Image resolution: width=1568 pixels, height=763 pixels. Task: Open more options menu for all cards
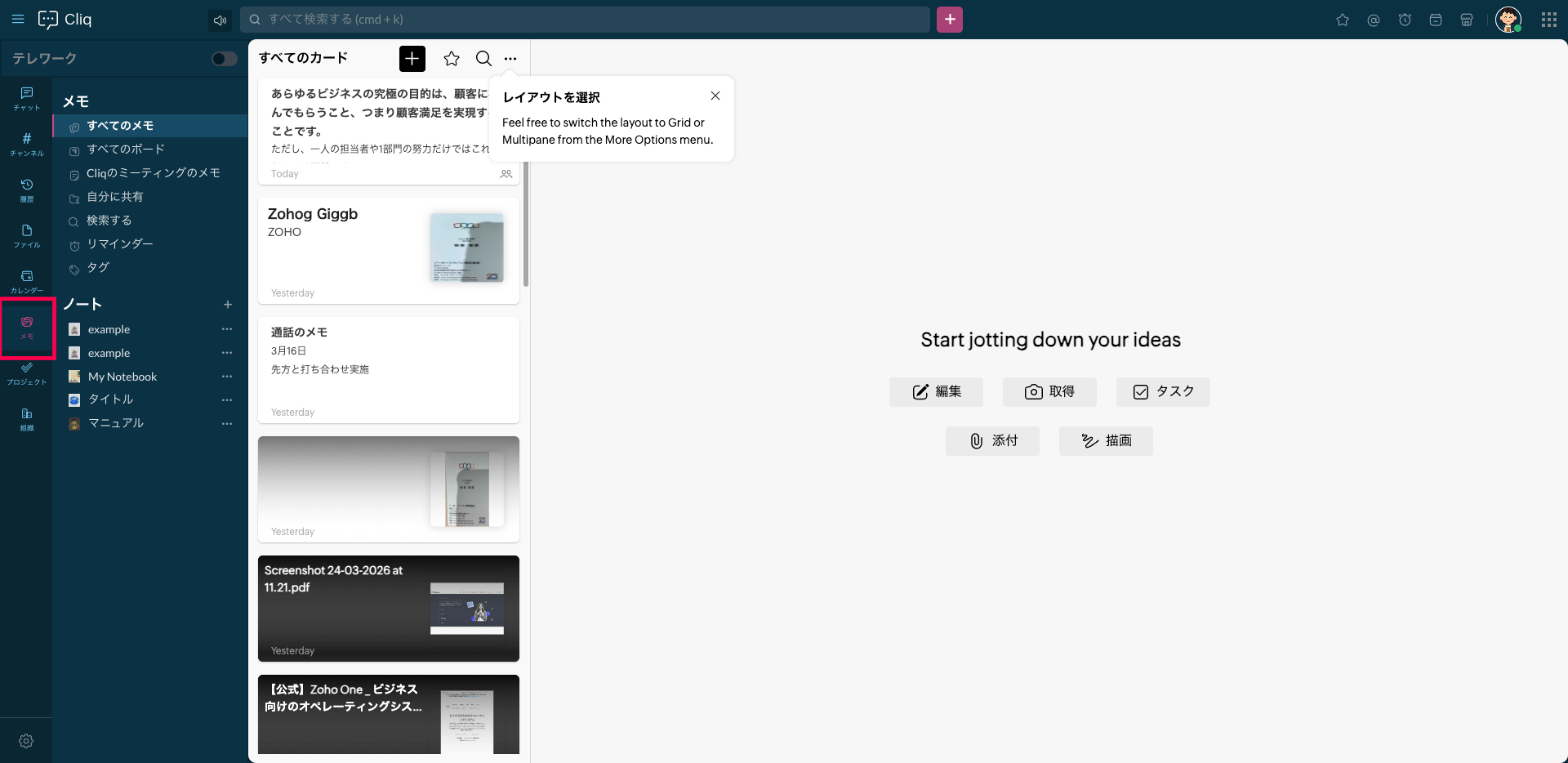(510, 59)
